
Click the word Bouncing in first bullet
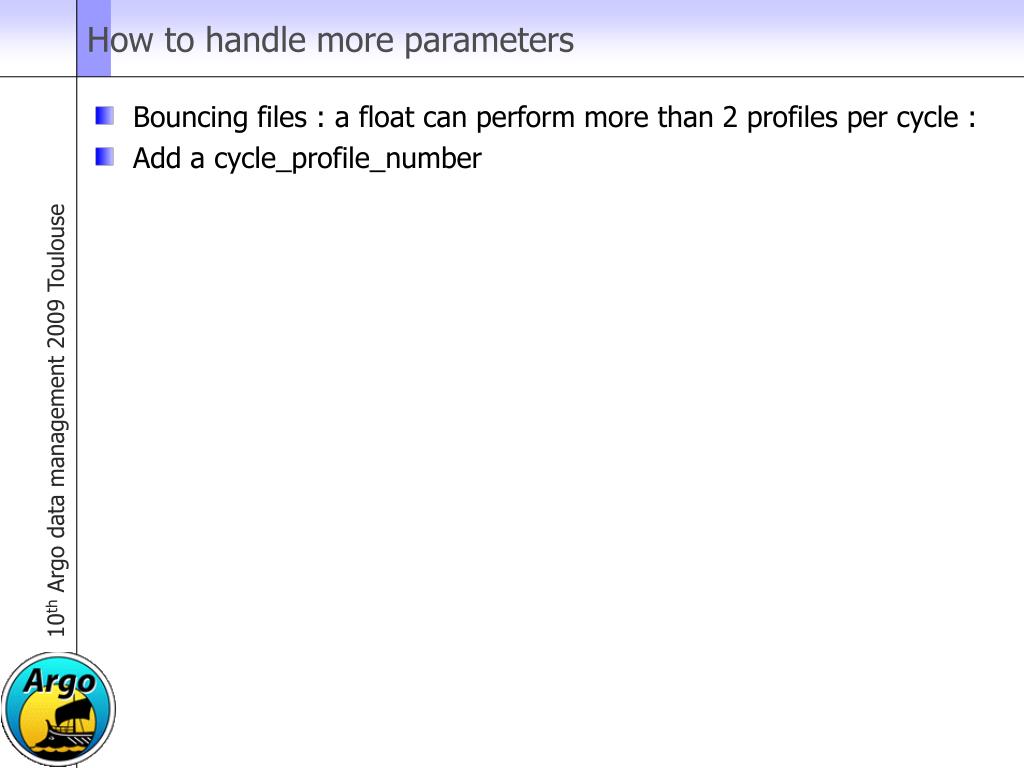tap(185, 118)
